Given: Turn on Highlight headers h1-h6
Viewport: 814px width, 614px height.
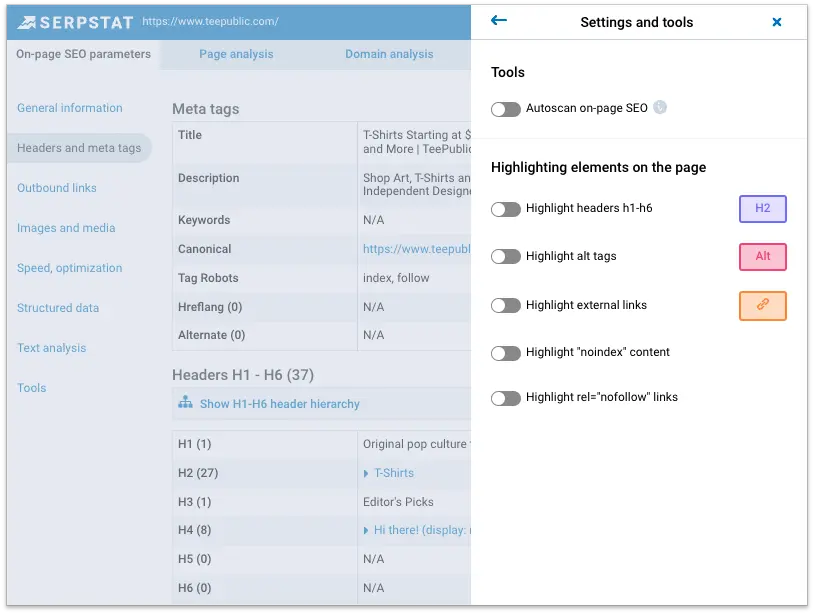Looking at the screenshot, I should (x=506, y=209).
